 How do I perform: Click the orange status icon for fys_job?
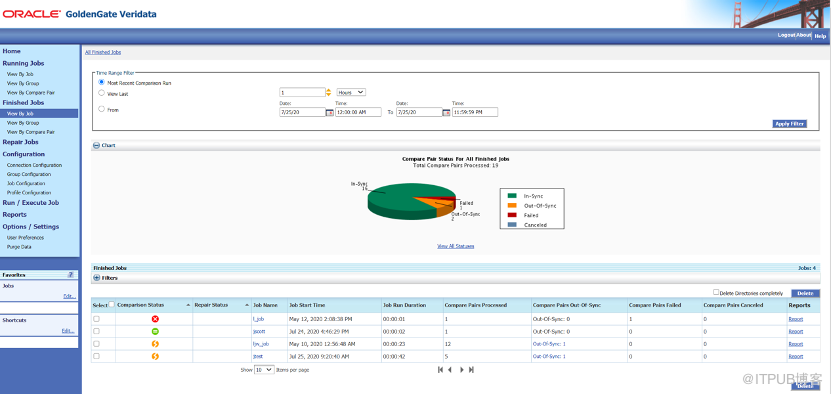pos(155,344)
